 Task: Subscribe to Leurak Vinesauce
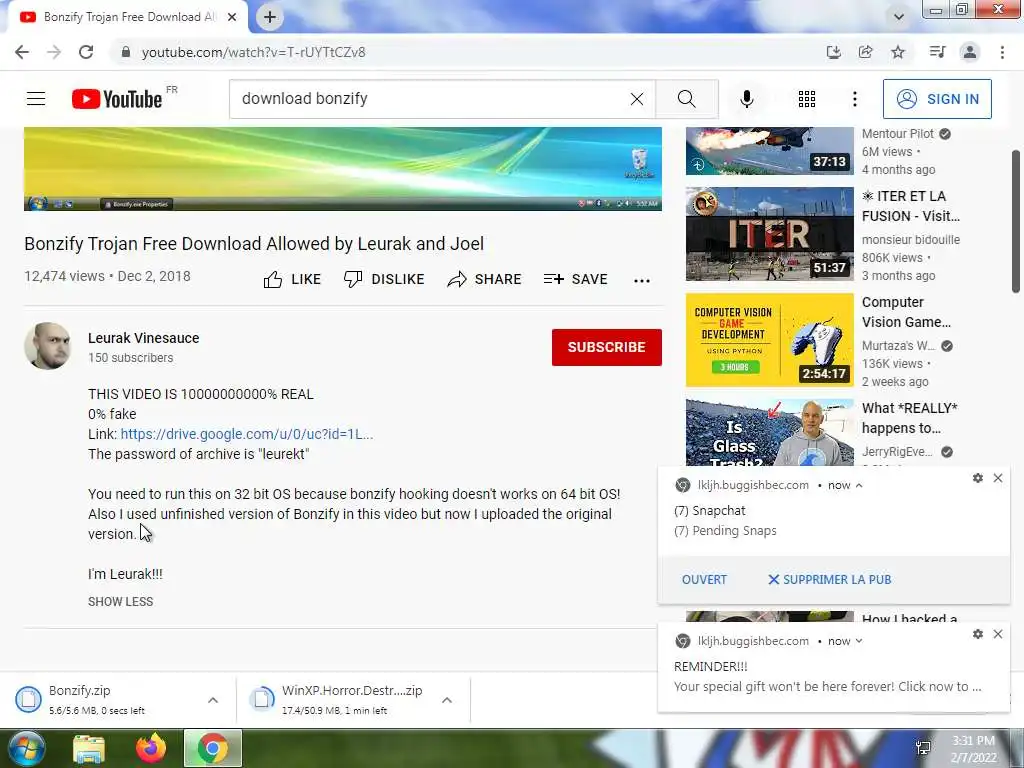coord(607,347)
